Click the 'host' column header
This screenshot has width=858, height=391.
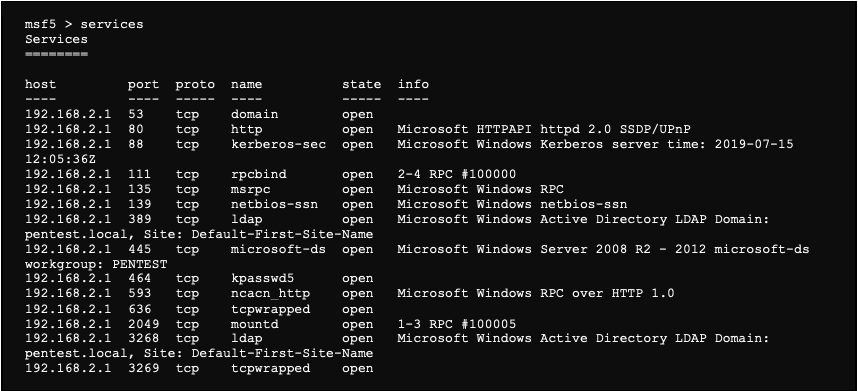coord(40,84)
